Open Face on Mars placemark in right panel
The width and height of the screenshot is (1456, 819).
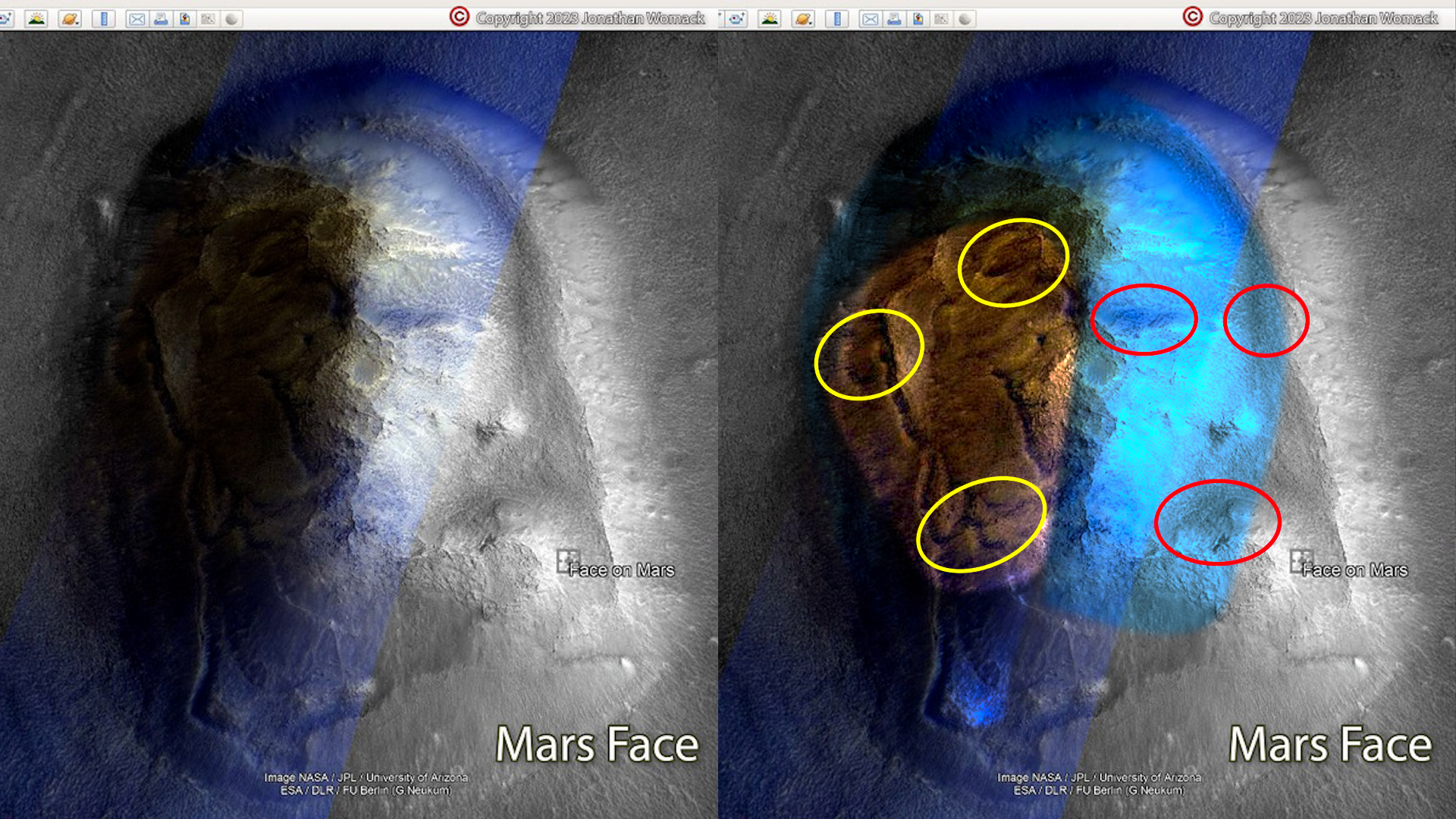pyautogui.click(x=1301, y=561)
